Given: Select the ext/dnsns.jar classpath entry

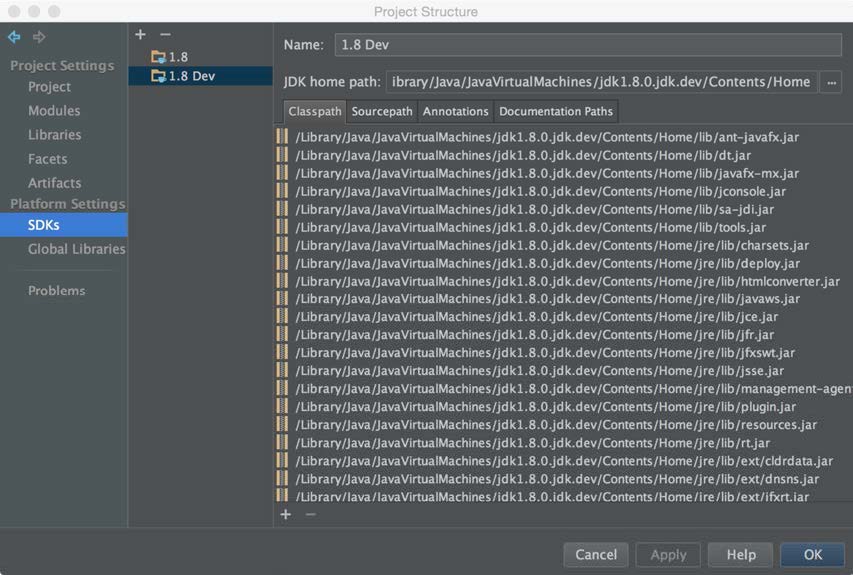Looking at the screenshot, I should click(557, 479).
